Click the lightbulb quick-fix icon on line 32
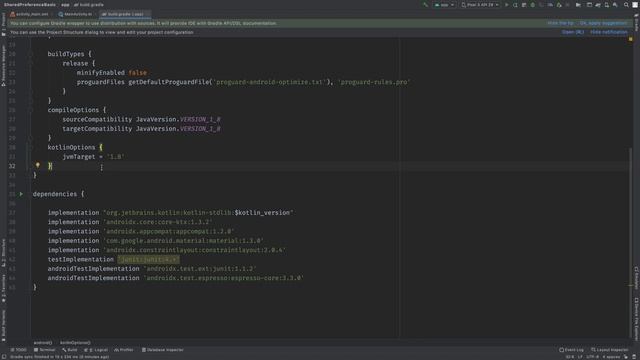Image resolution: width=640 pixels, height=360 pixels. click(x=38, y=165)
